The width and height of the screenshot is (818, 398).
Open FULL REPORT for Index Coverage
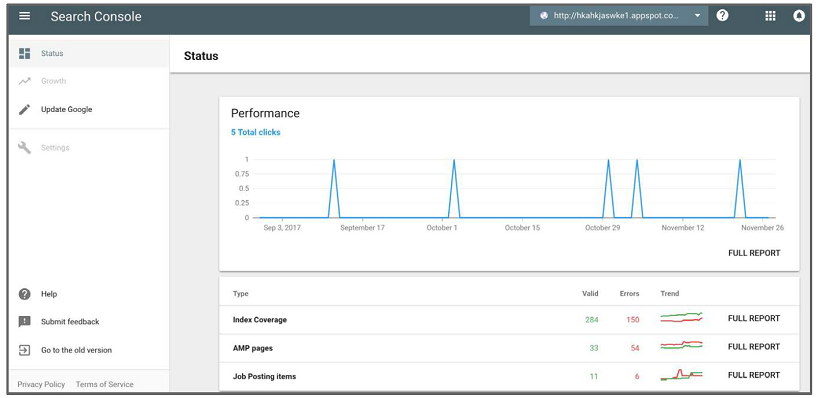click(x=754, y=318)
